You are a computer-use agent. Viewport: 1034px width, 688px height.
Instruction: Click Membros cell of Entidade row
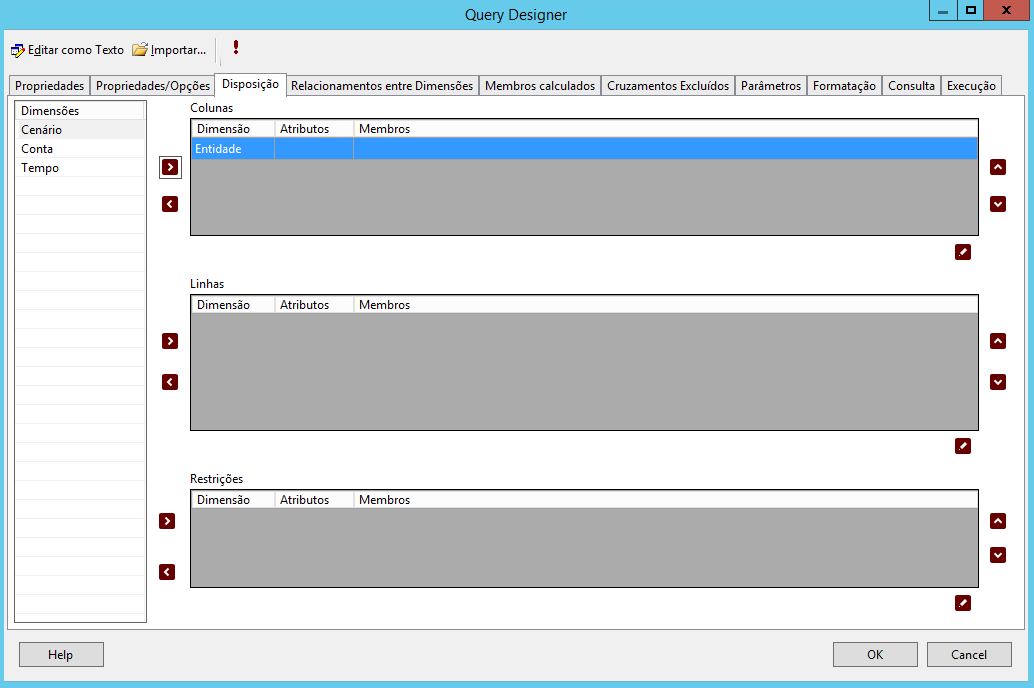(x=665, y=148)
